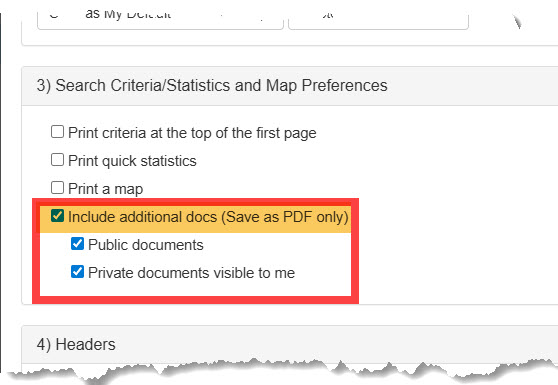
Task: Click the 'Print a map' label text
Action: (105, 189)
